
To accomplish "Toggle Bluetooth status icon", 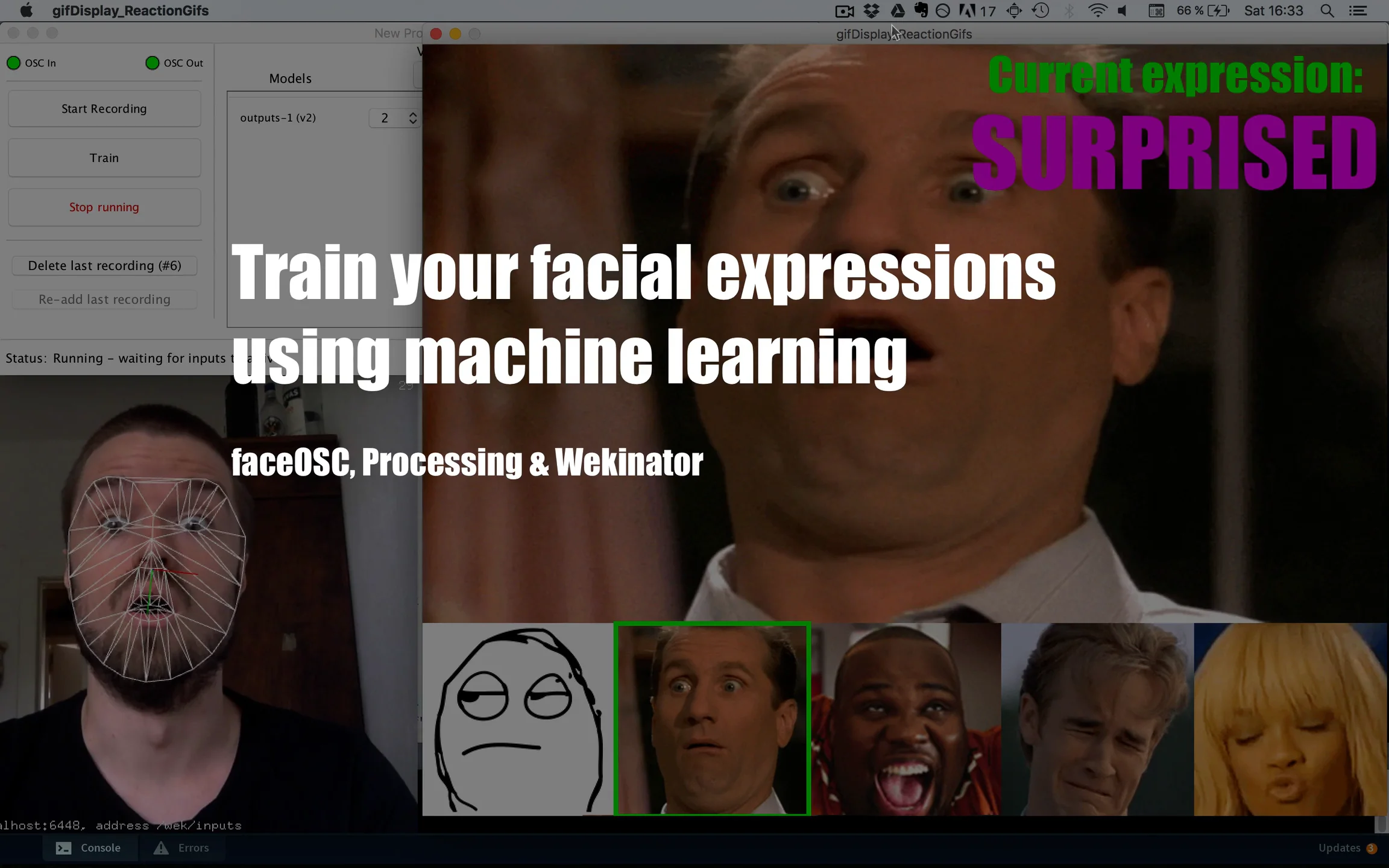I will click(x=1069, y=10).
